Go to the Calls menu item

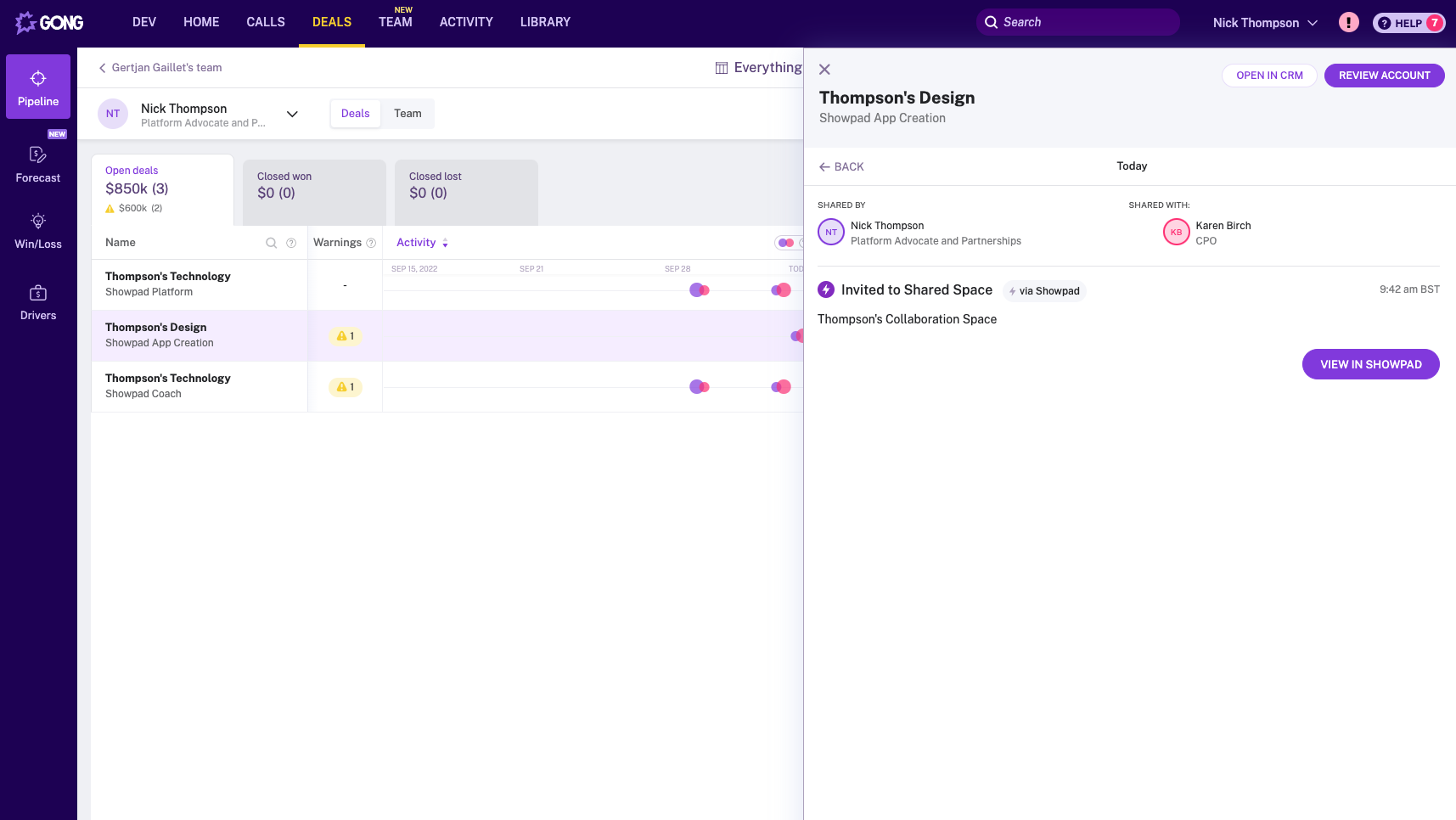(266, 22)
